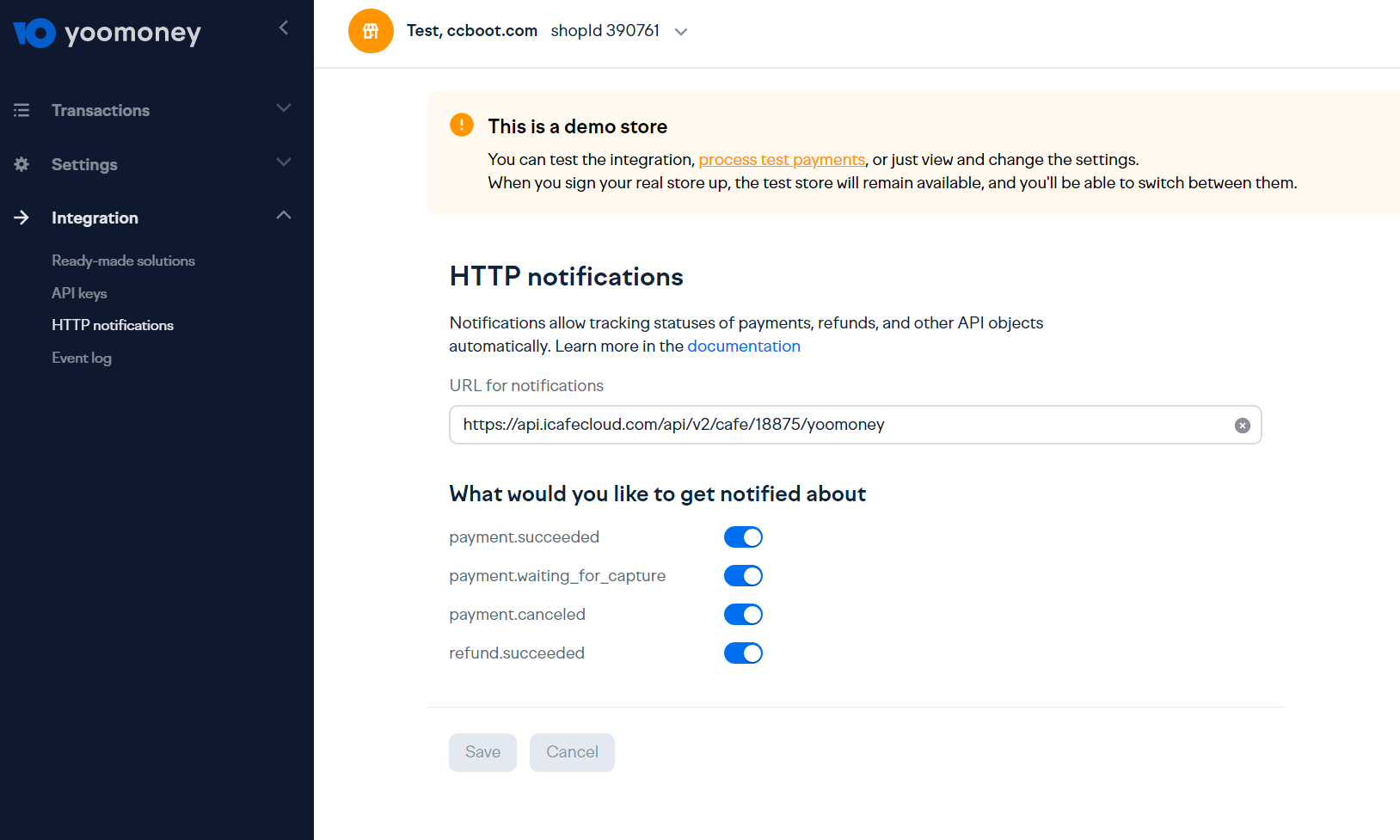Click the yoomoney logo icon
The width and height of the screenshot is (1400, 840).
coord(34,33)
